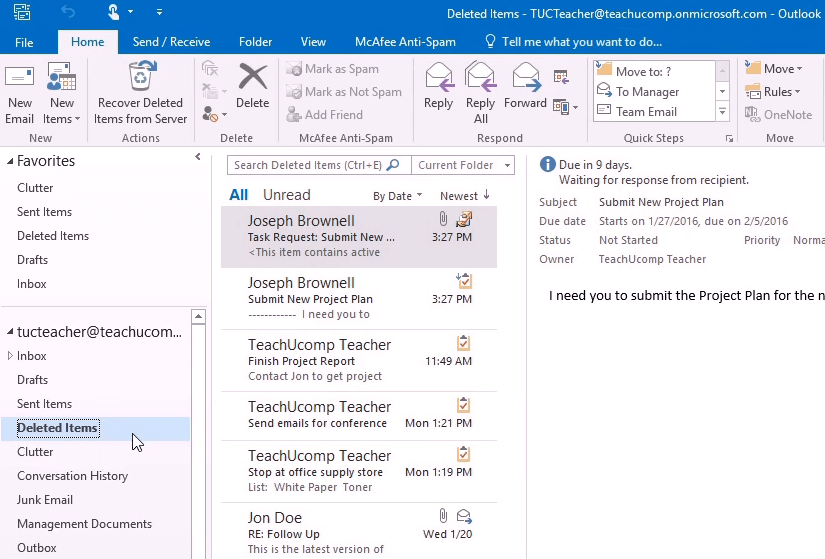Screen dimensions: 825x559
Task: Click the Ignore conversation icon
Action: point(210,68)
